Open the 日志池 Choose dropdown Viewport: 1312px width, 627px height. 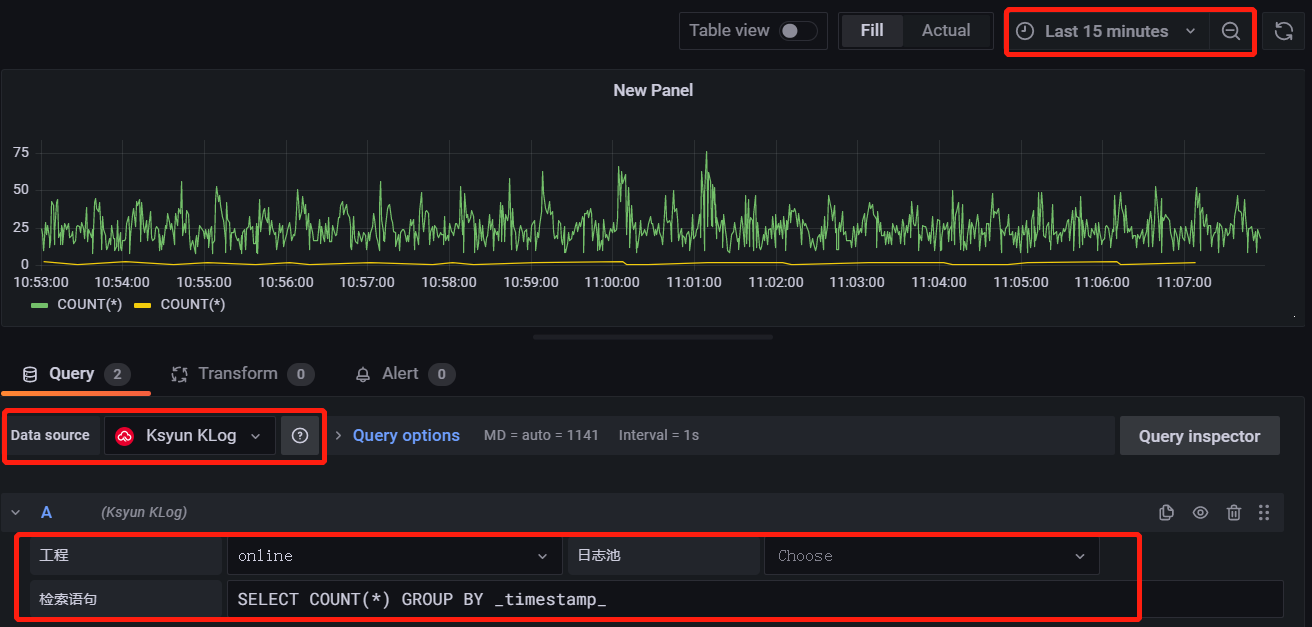pos(931,556)
